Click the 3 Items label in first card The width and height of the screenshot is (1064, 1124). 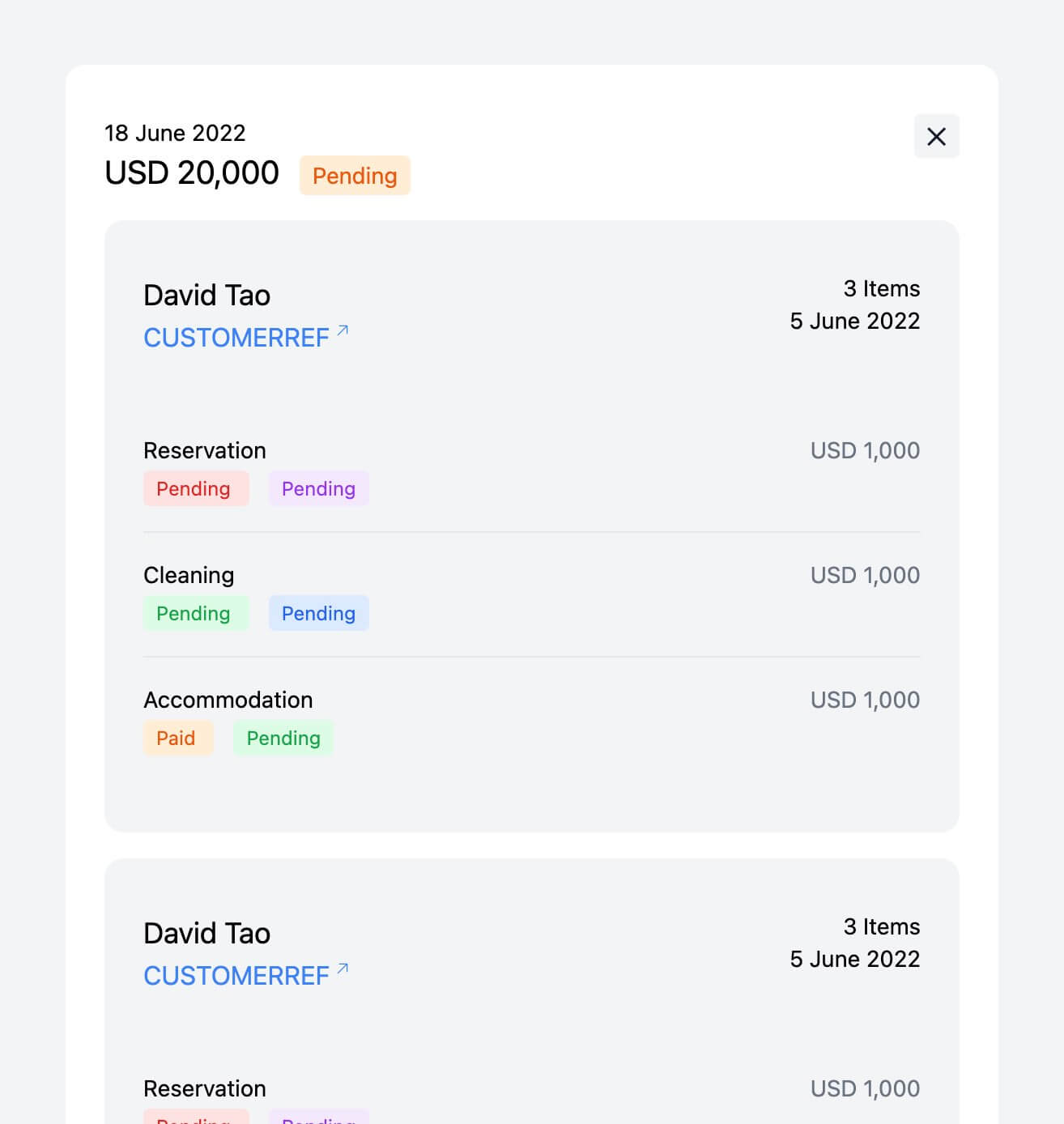pos(882,288)
